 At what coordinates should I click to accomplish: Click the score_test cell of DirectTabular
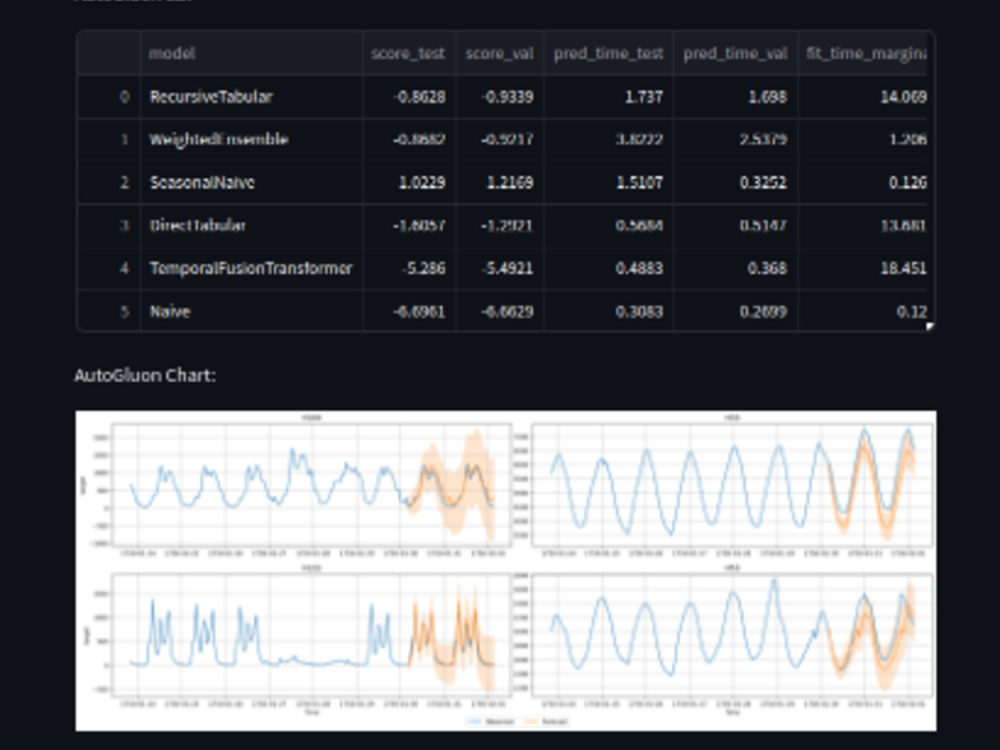point(409,225)
